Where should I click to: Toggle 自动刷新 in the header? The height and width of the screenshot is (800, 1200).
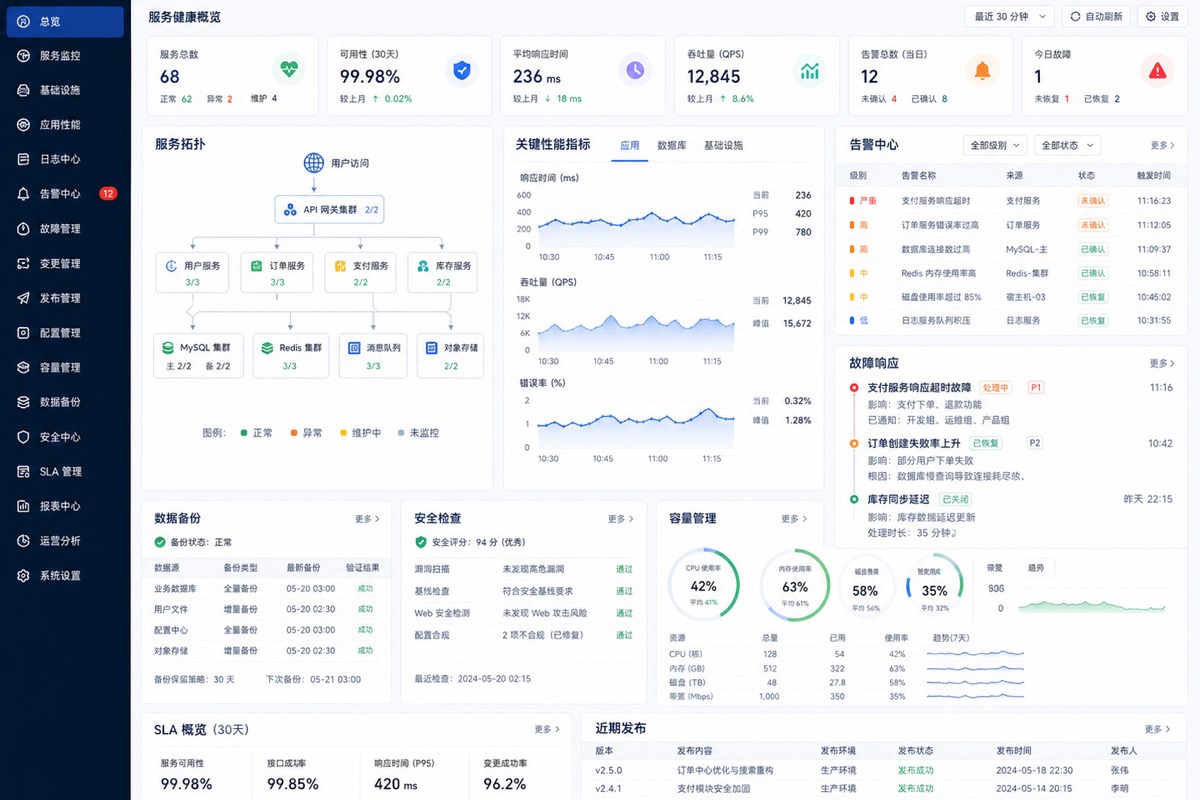pyautogui.click(x=1096, y=17)
